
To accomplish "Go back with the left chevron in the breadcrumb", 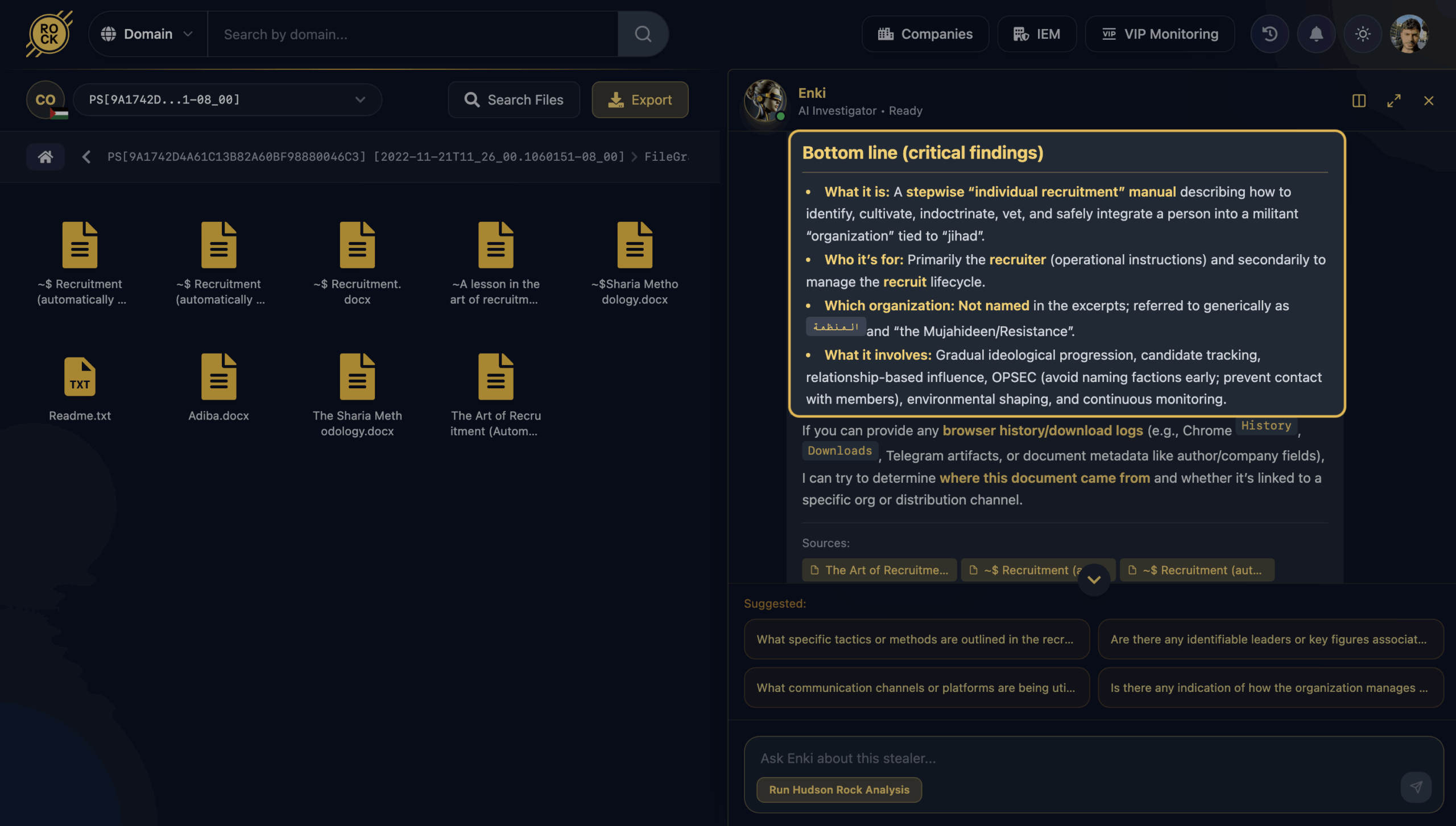I will (86, 156).
